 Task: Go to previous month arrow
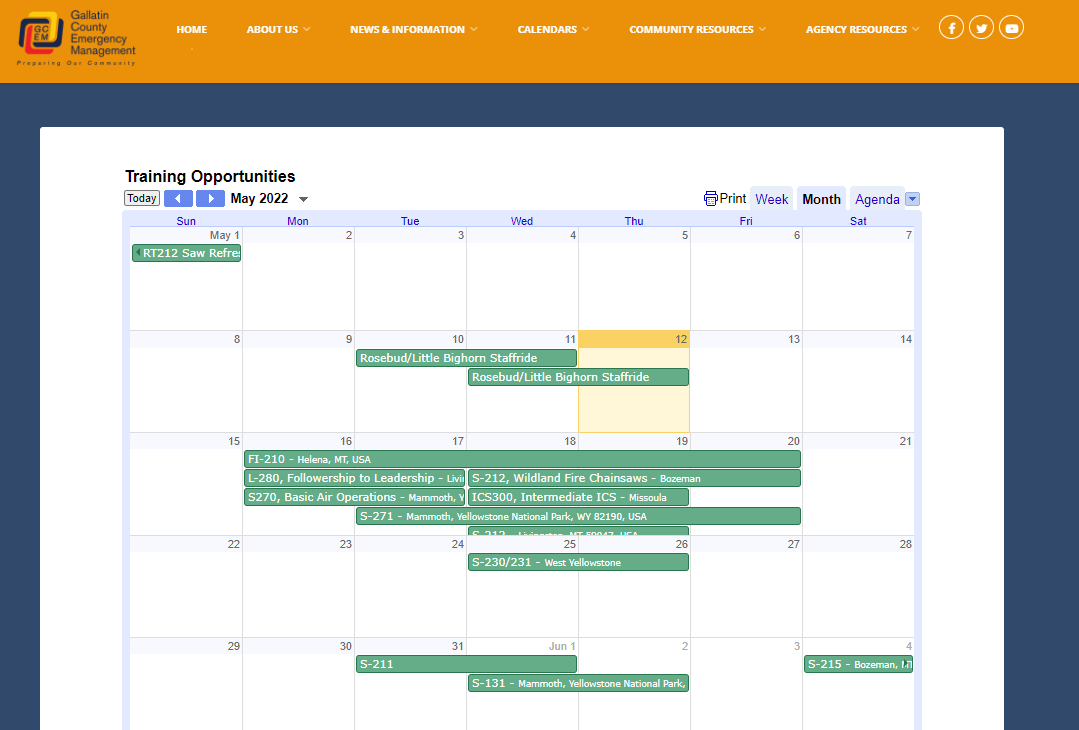178,198
